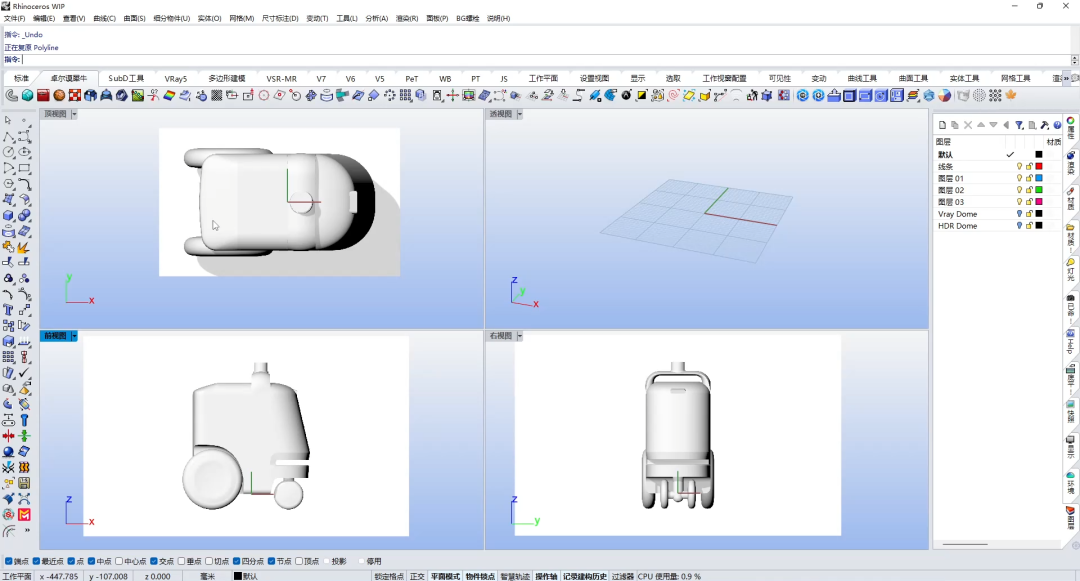Click the pink spiral toolbar icon
1080x581 pixels.
coord(674,96)
